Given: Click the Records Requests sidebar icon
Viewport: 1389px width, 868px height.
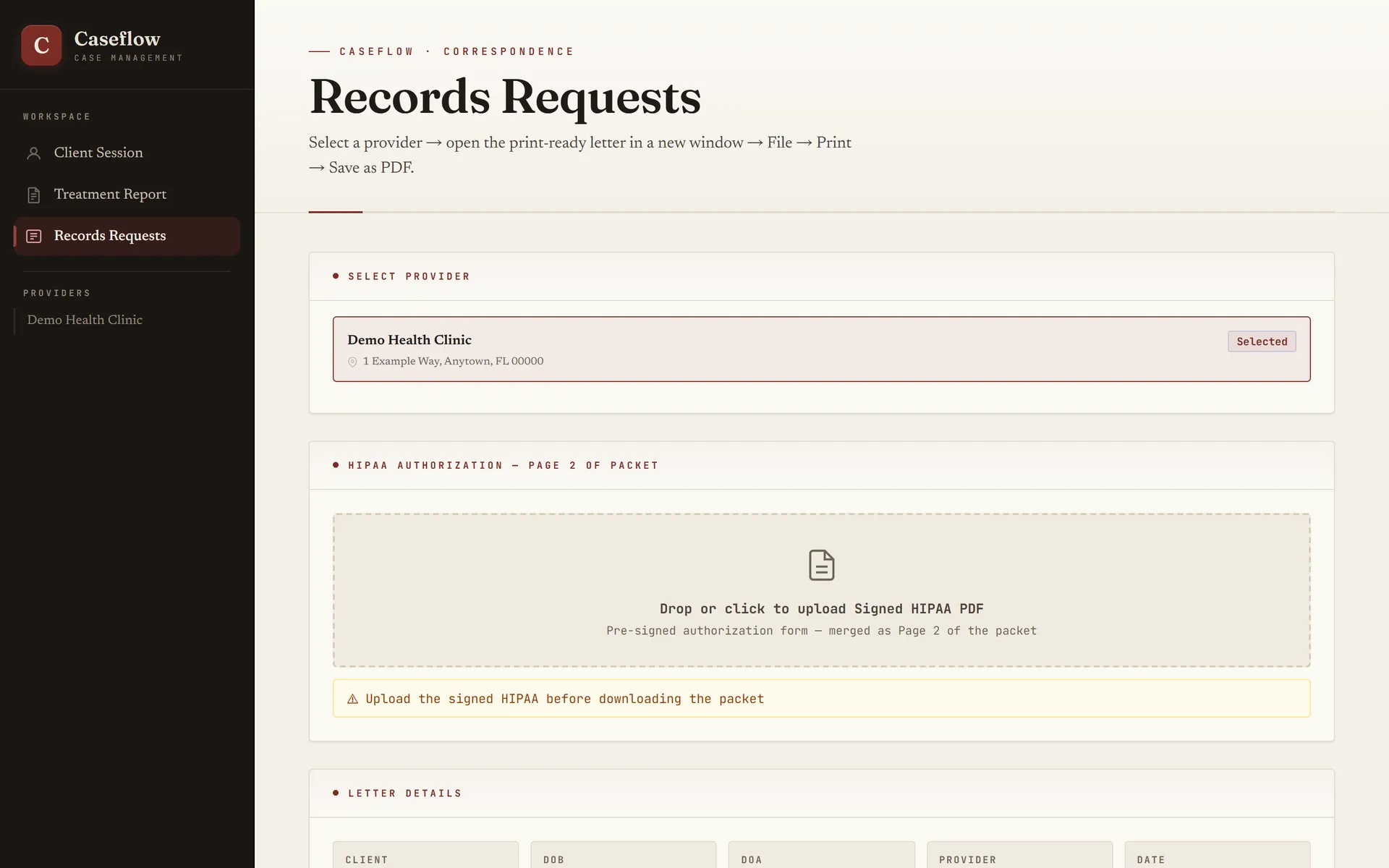Looking at the screenshot, I should point(33,237).
